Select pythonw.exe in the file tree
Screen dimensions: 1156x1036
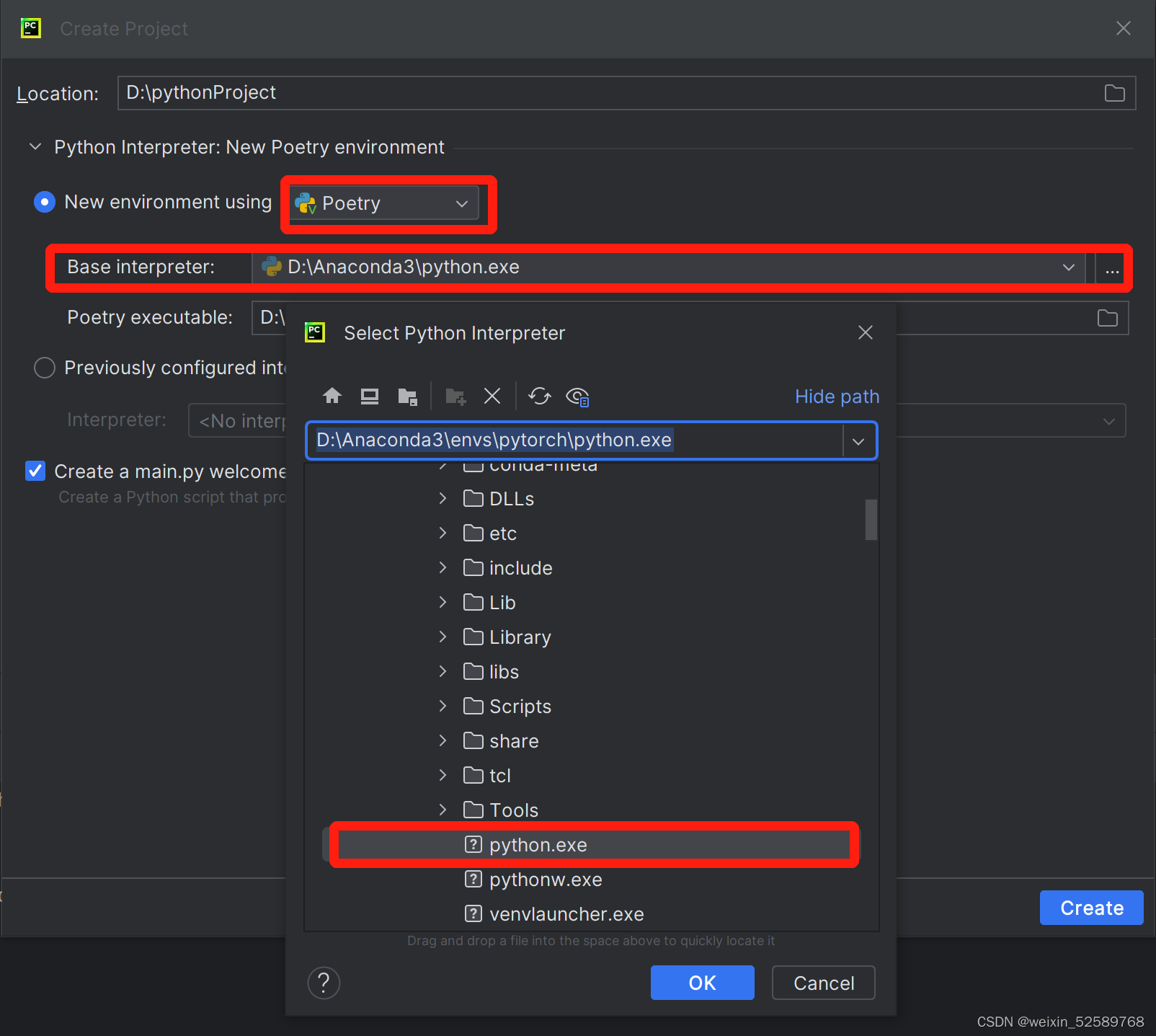point(592,879)
